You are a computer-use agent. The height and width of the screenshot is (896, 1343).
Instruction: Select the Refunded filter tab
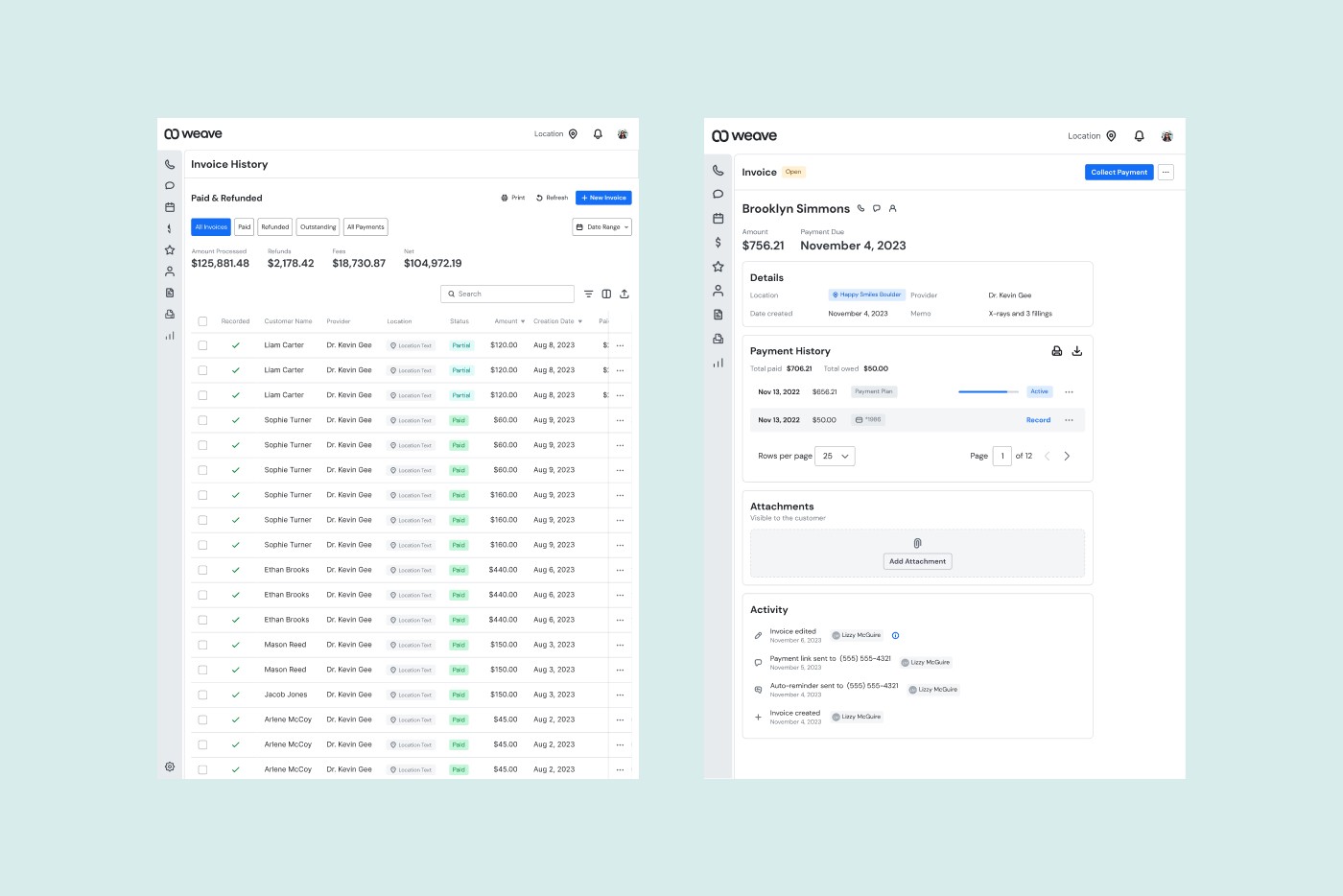coord(275,227)
